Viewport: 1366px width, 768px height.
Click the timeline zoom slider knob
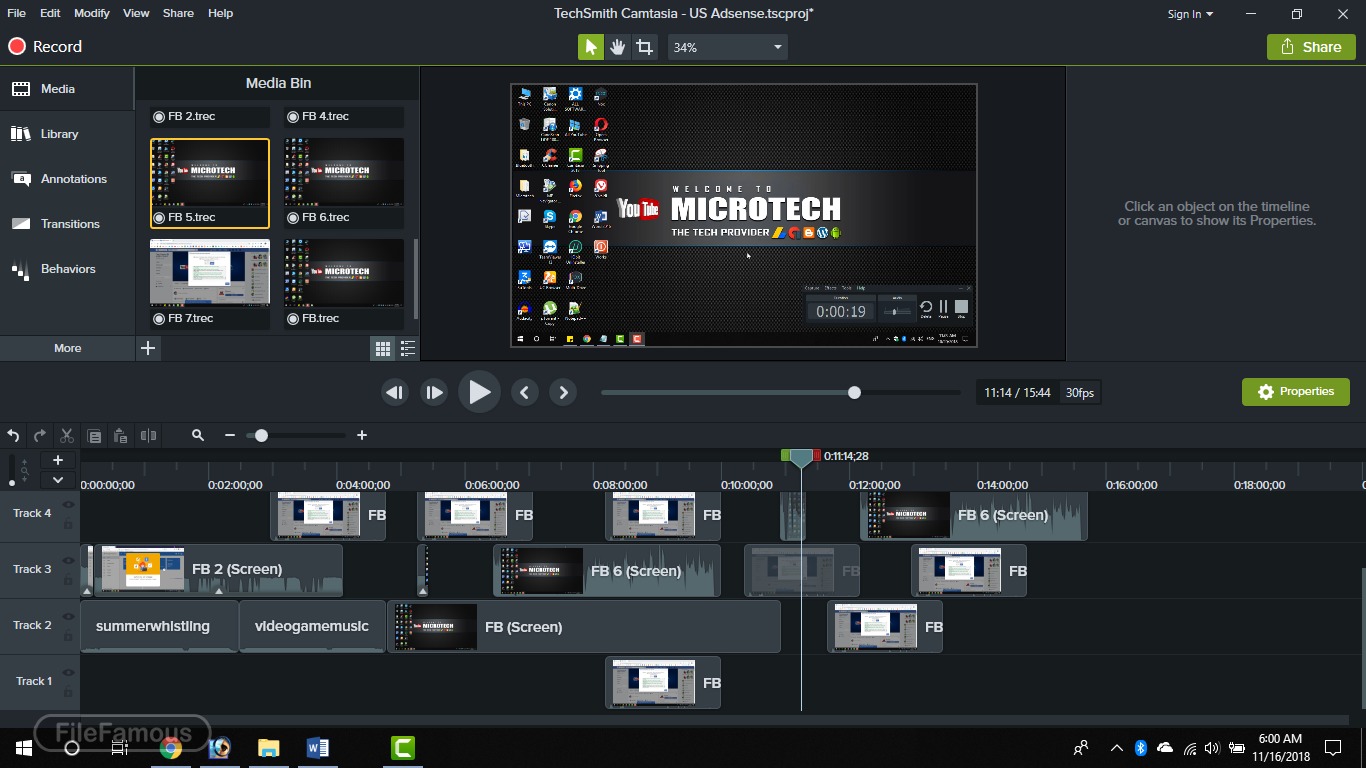(261, 435)
